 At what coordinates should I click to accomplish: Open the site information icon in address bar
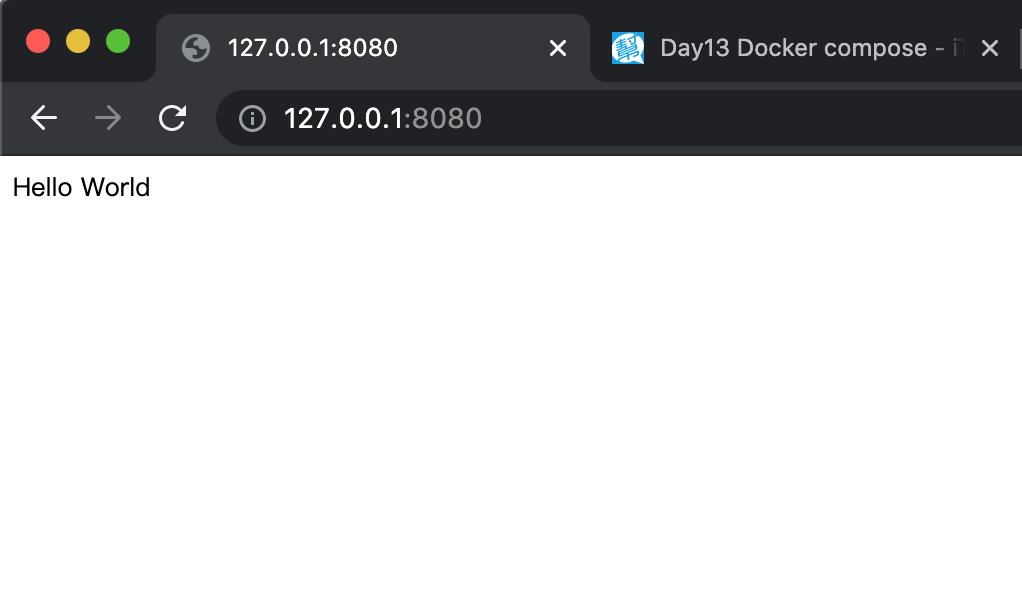pyautogui.click(x=252, y=119)
